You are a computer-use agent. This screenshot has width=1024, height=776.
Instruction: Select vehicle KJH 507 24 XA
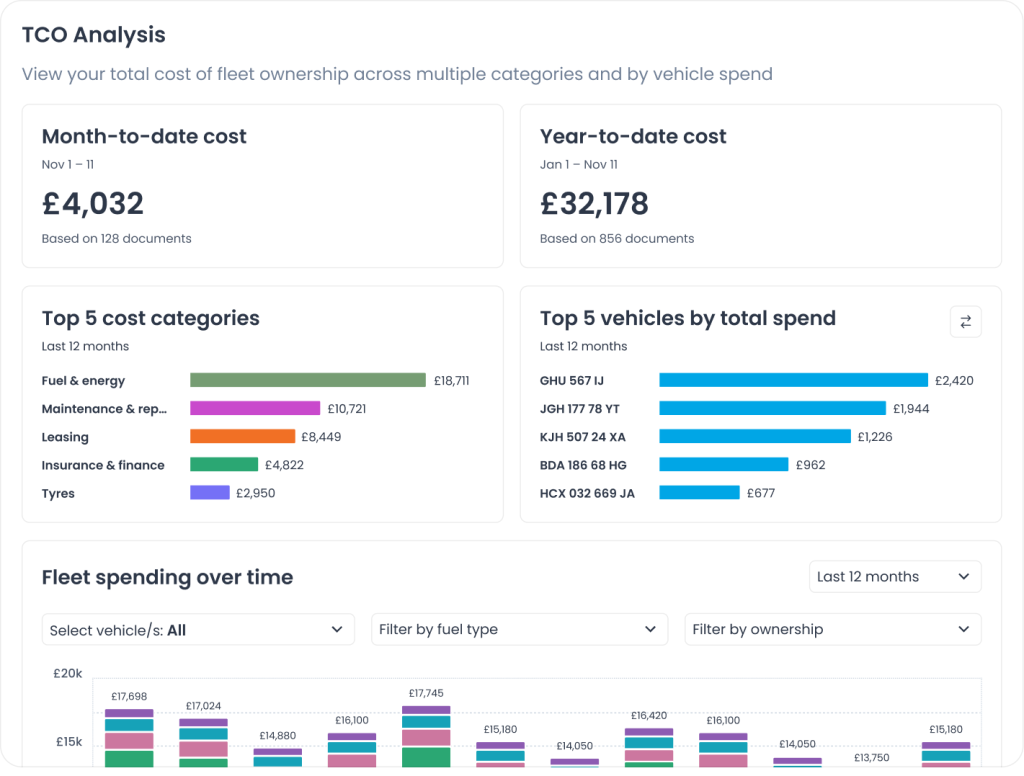point(583,437)
